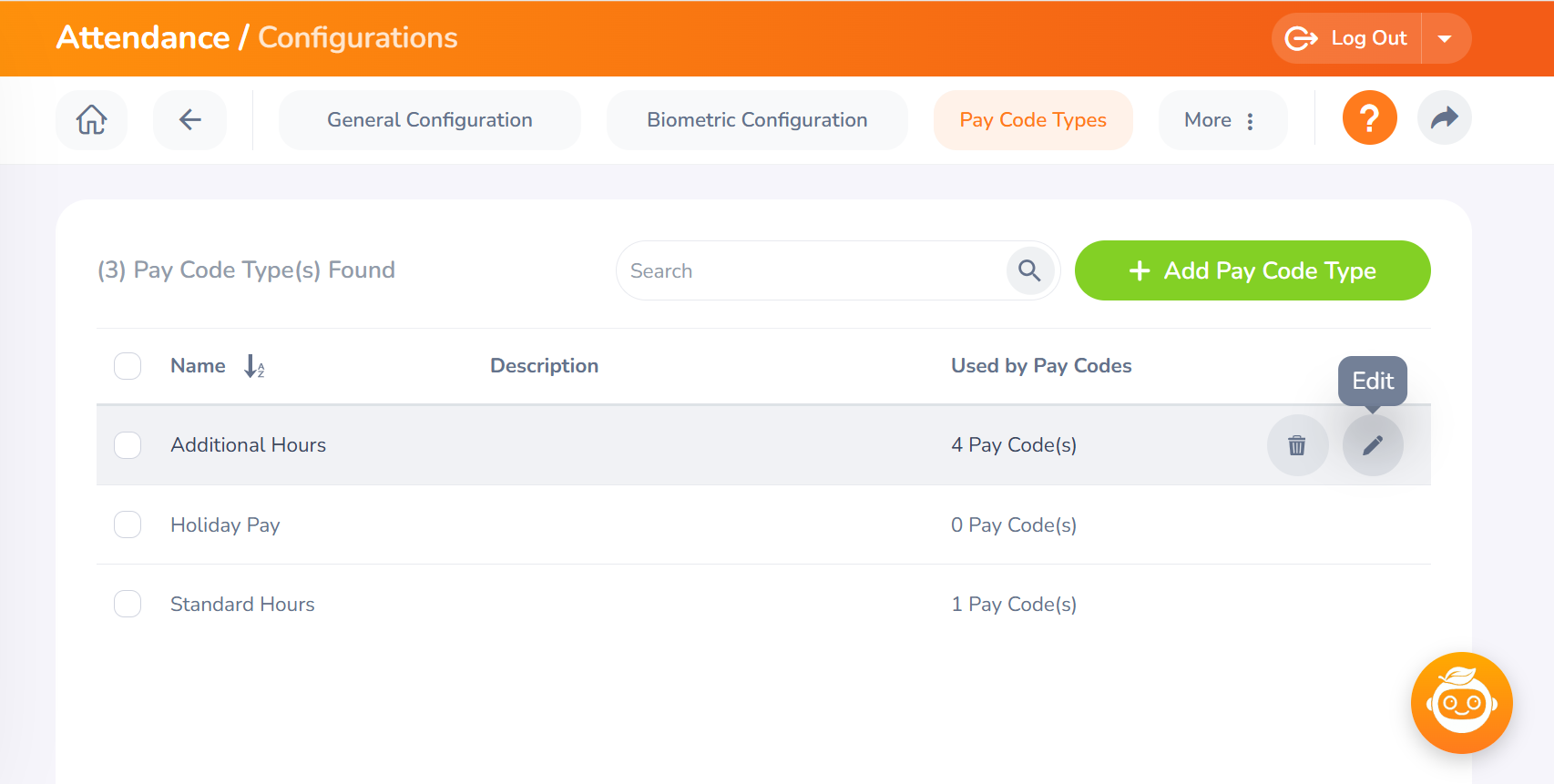
Task: Select the Pay Code Types tab
Action: (x=1033, y=120)
